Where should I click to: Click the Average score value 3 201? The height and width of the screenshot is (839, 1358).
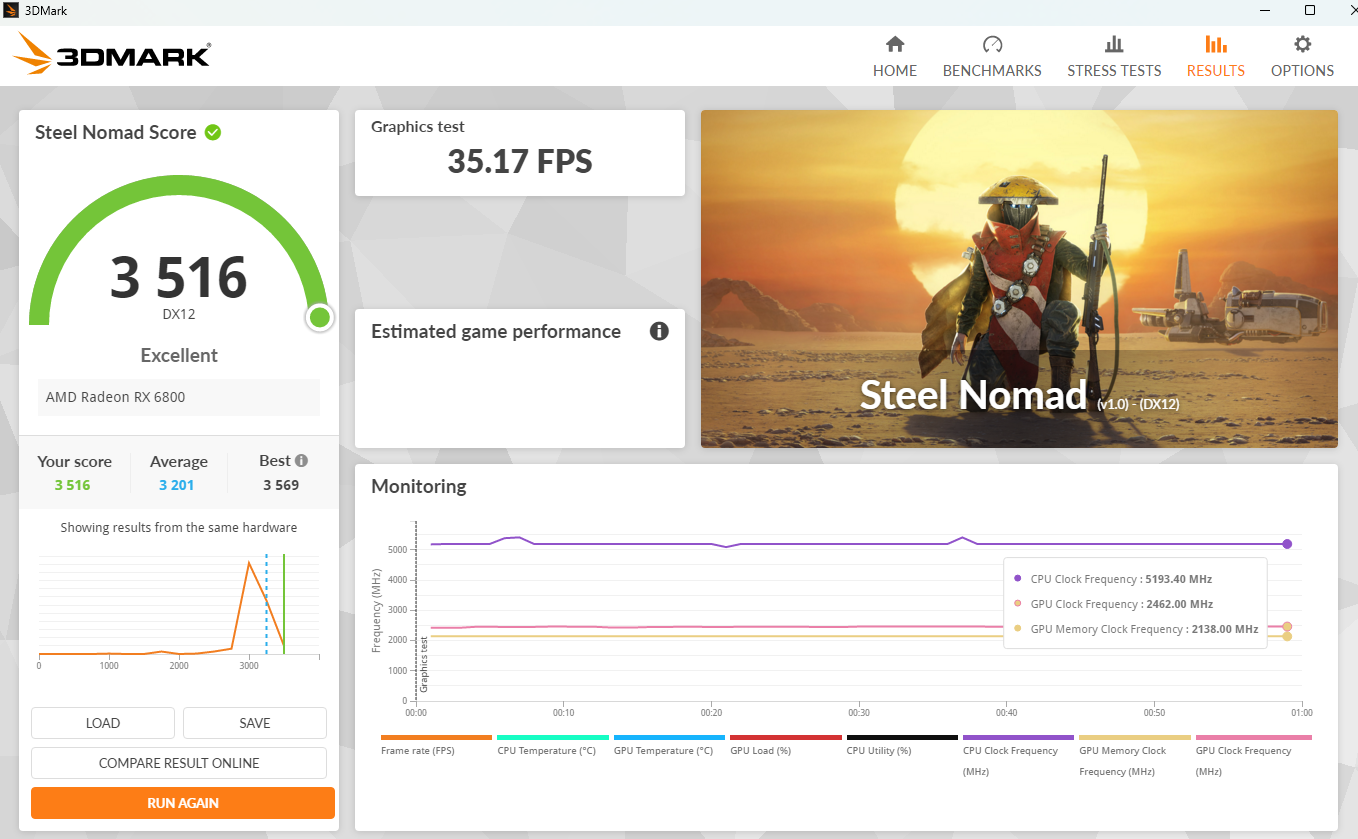(176, 485)
